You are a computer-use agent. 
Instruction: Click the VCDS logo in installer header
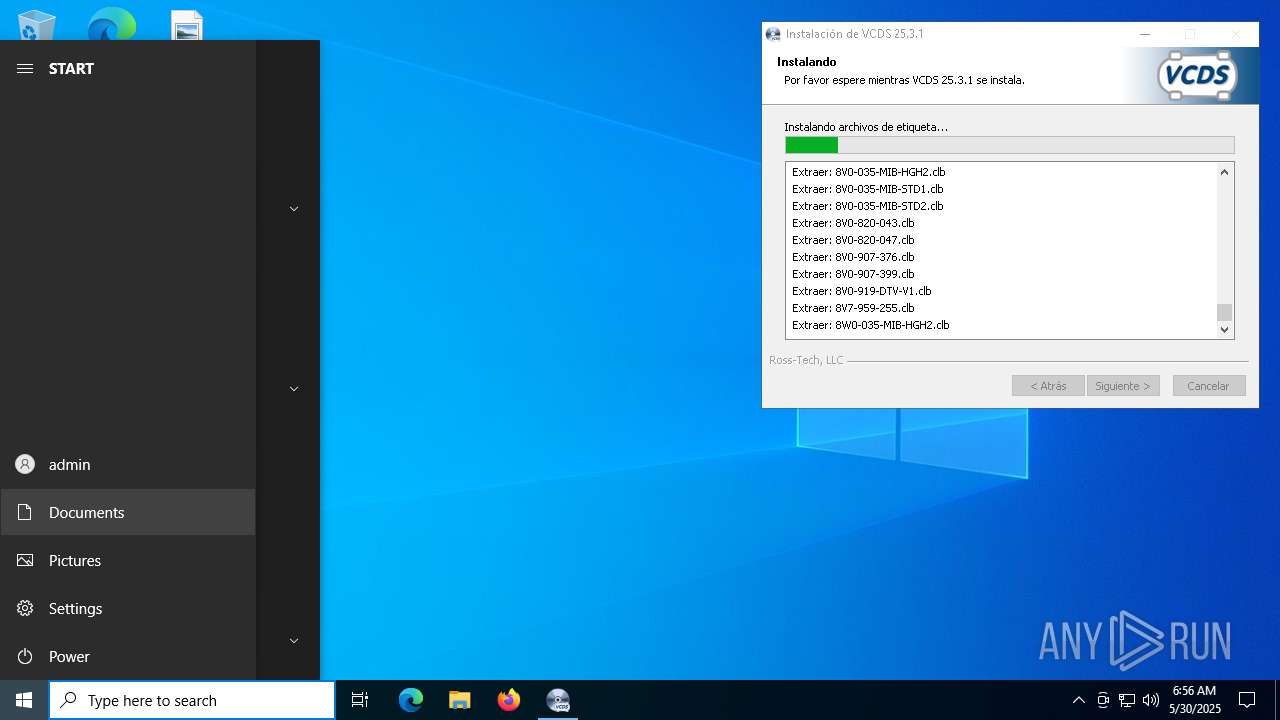pyautogui.click(x=1197, y=76)
